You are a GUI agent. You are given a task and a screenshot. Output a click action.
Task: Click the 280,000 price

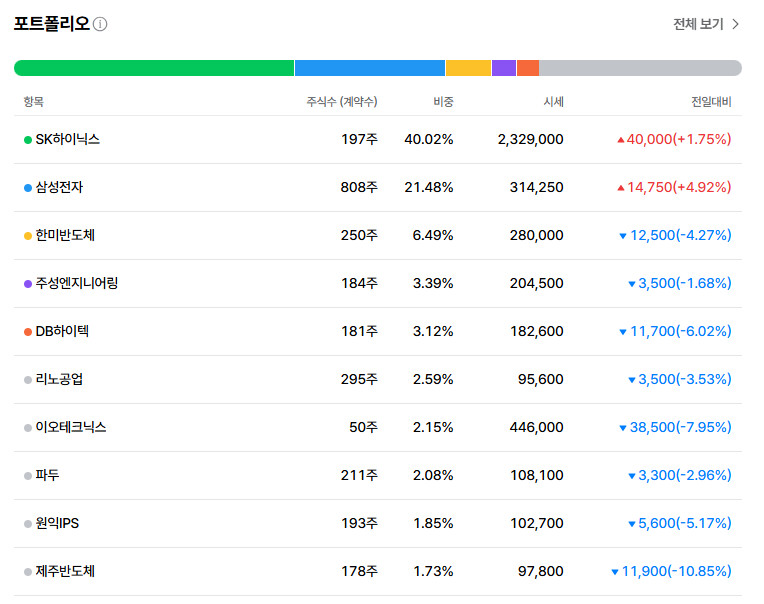[536, 235]
